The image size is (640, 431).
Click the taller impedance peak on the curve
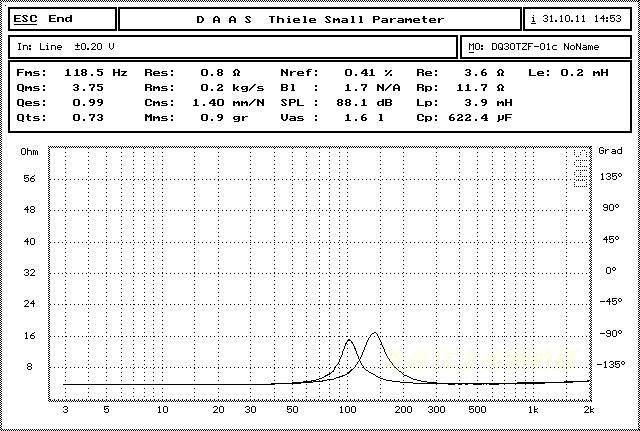click(x=374, y=333)
